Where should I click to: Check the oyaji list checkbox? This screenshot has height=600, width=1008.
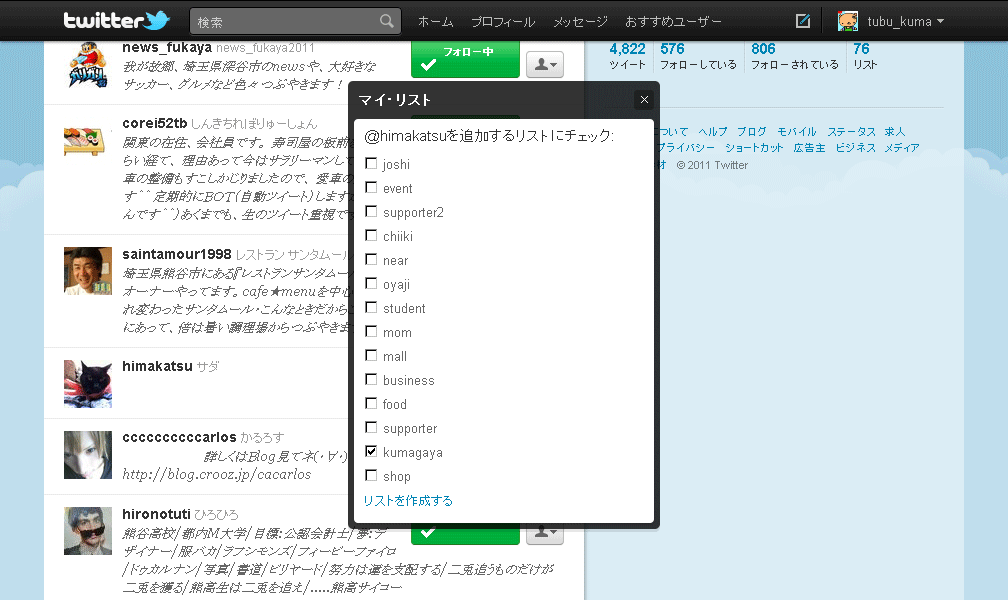[x=371, y=283]
